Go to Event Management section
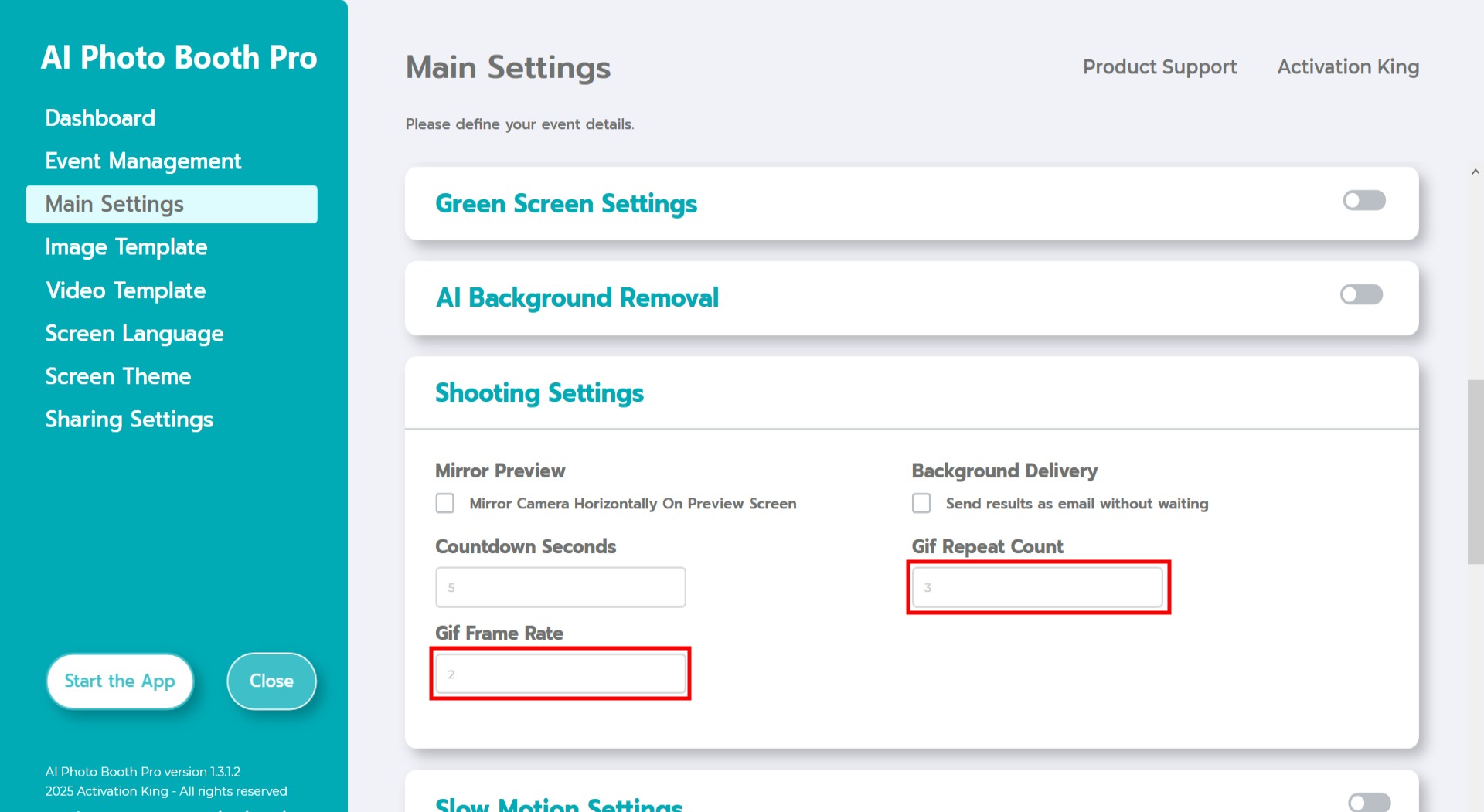1484x812 pixels. (143, 161)
